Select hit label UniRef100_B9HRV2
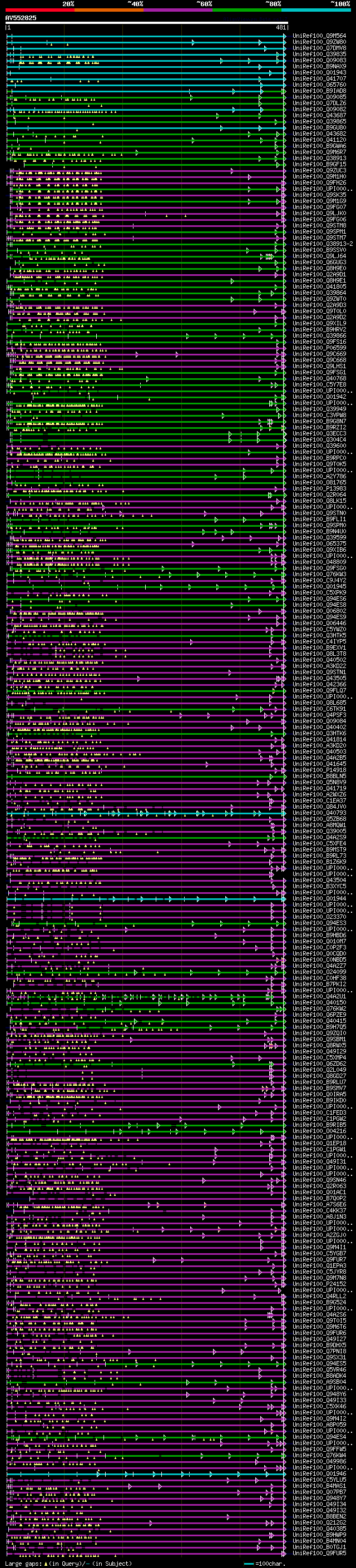The image size is (356, 1568). pyautogui.click(x=319, y=329)
